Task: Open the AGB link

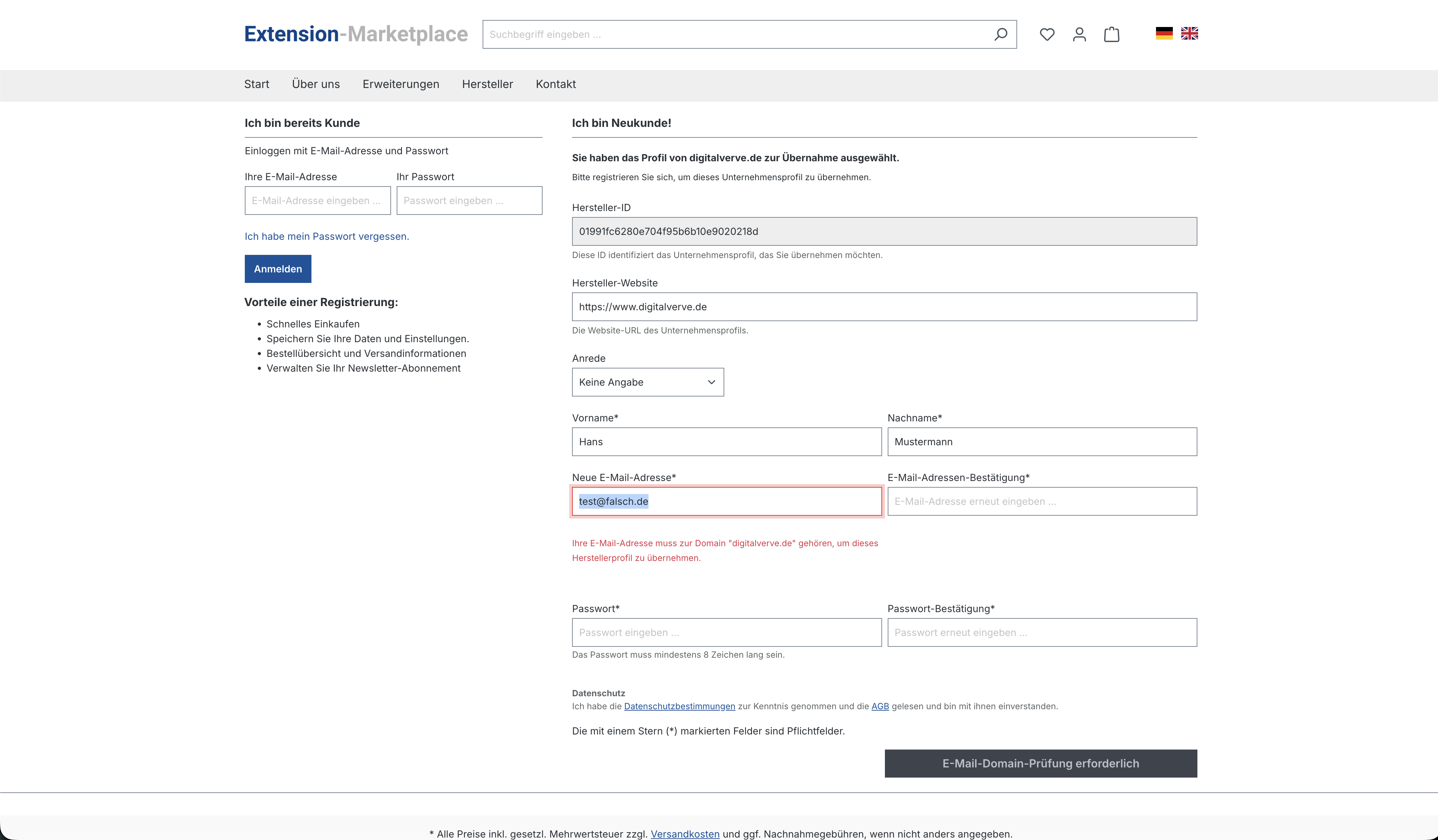Action: pos(879,706)
